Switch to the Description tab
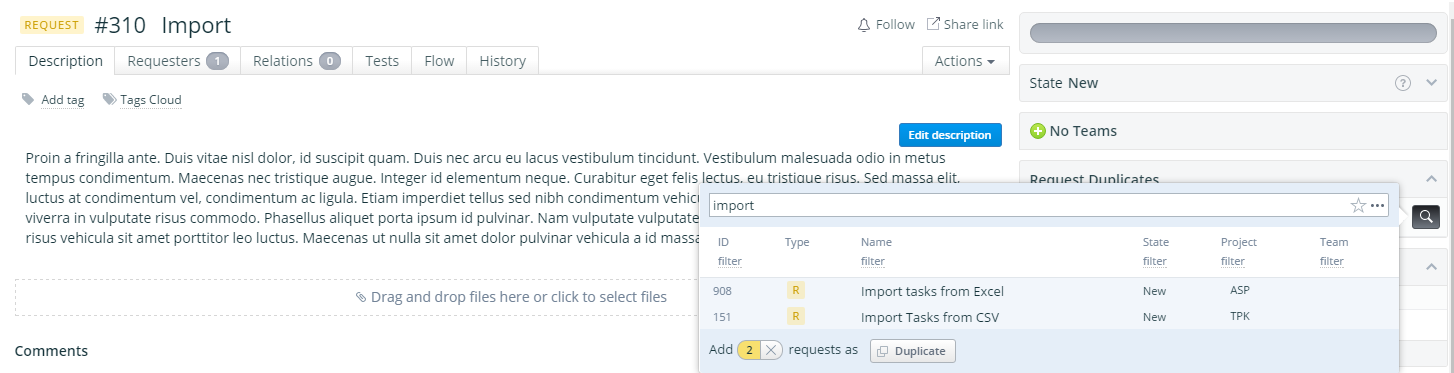The image size is (1454, 373). pyautogui.click(x=65, y=61)
